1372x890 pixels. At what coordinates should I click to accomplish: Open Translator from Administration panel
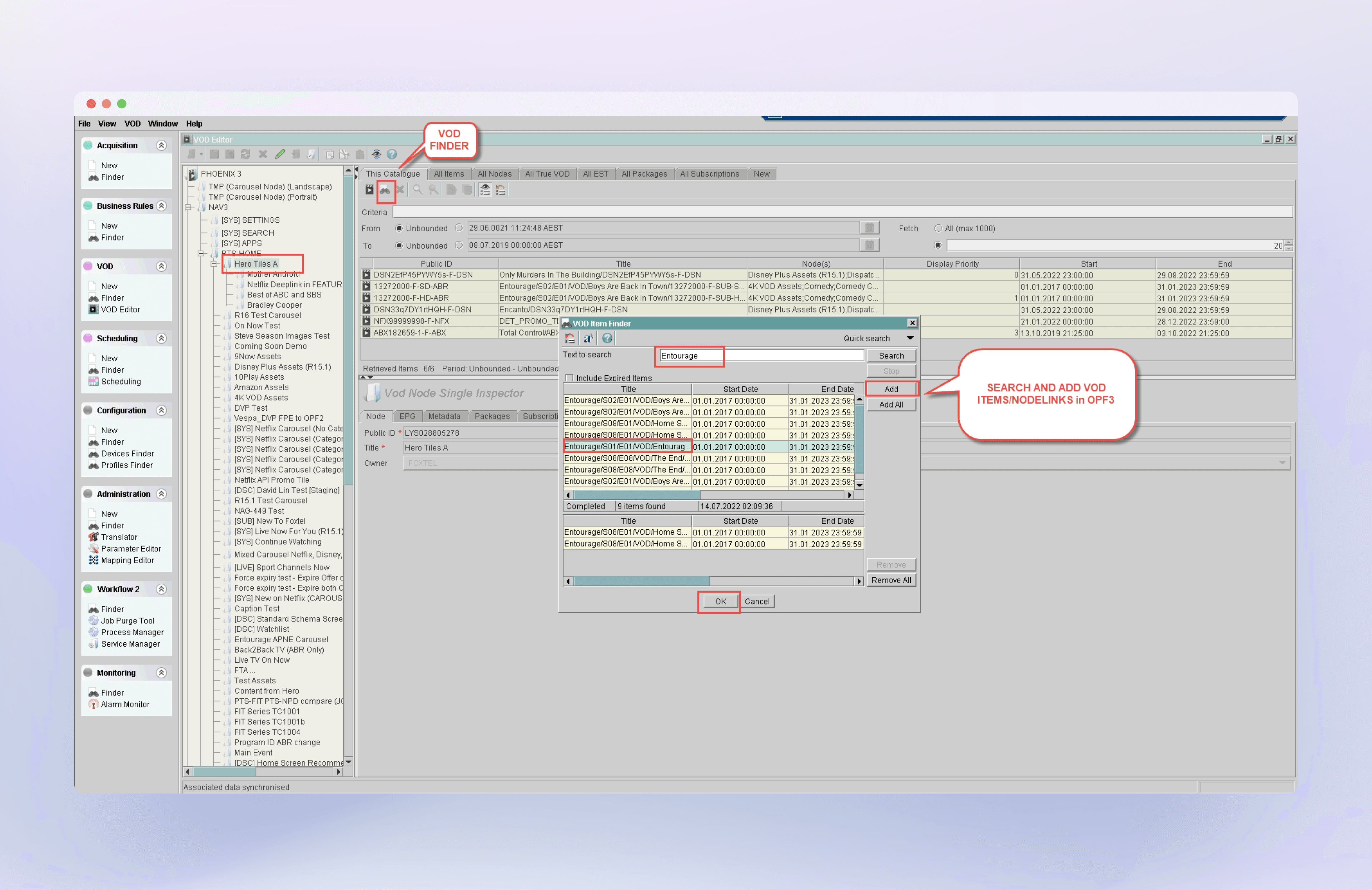click(x=119, y=537)
